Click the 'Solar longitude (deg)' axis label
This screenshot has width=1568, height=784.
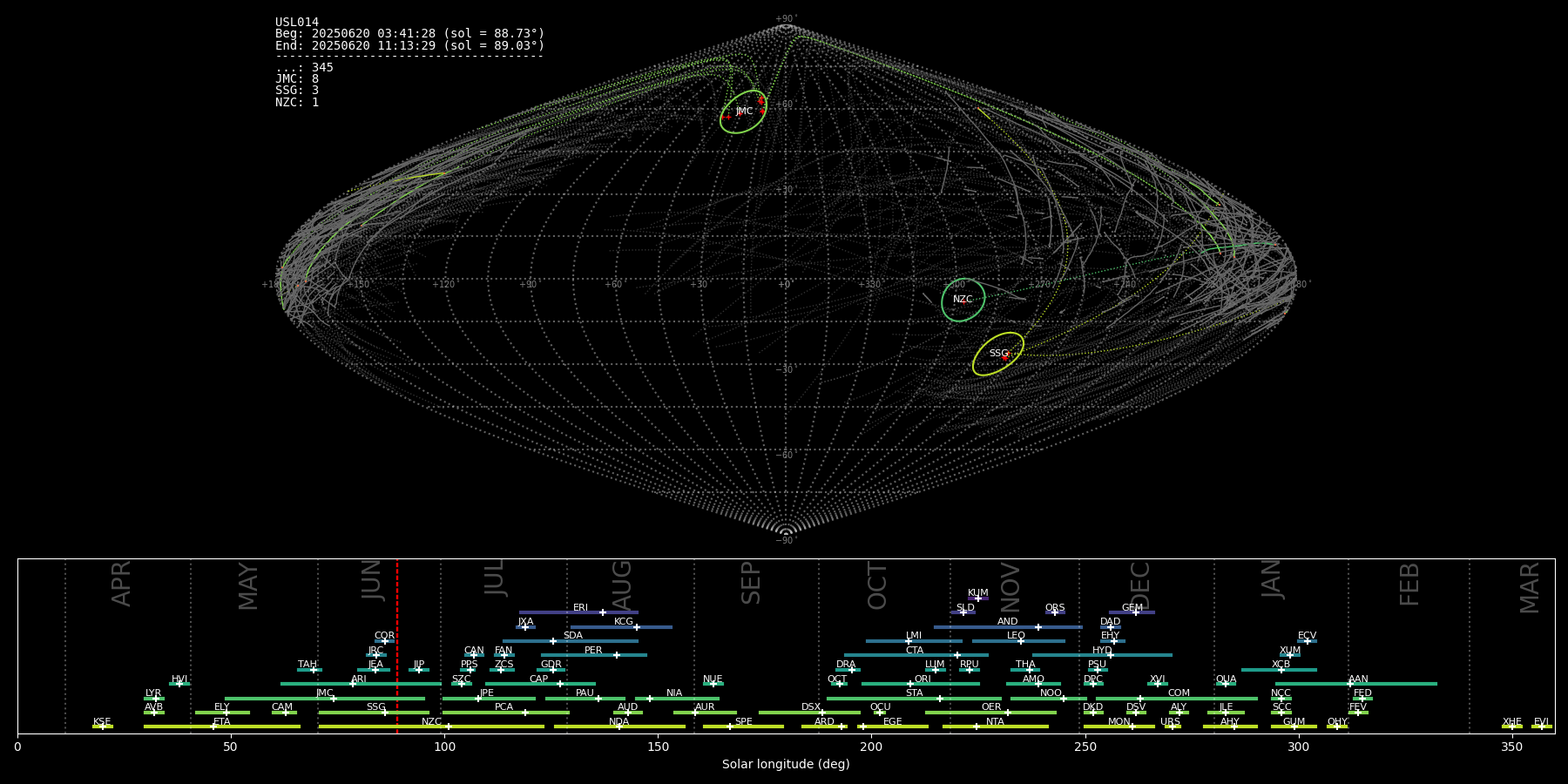click(786, 765)
